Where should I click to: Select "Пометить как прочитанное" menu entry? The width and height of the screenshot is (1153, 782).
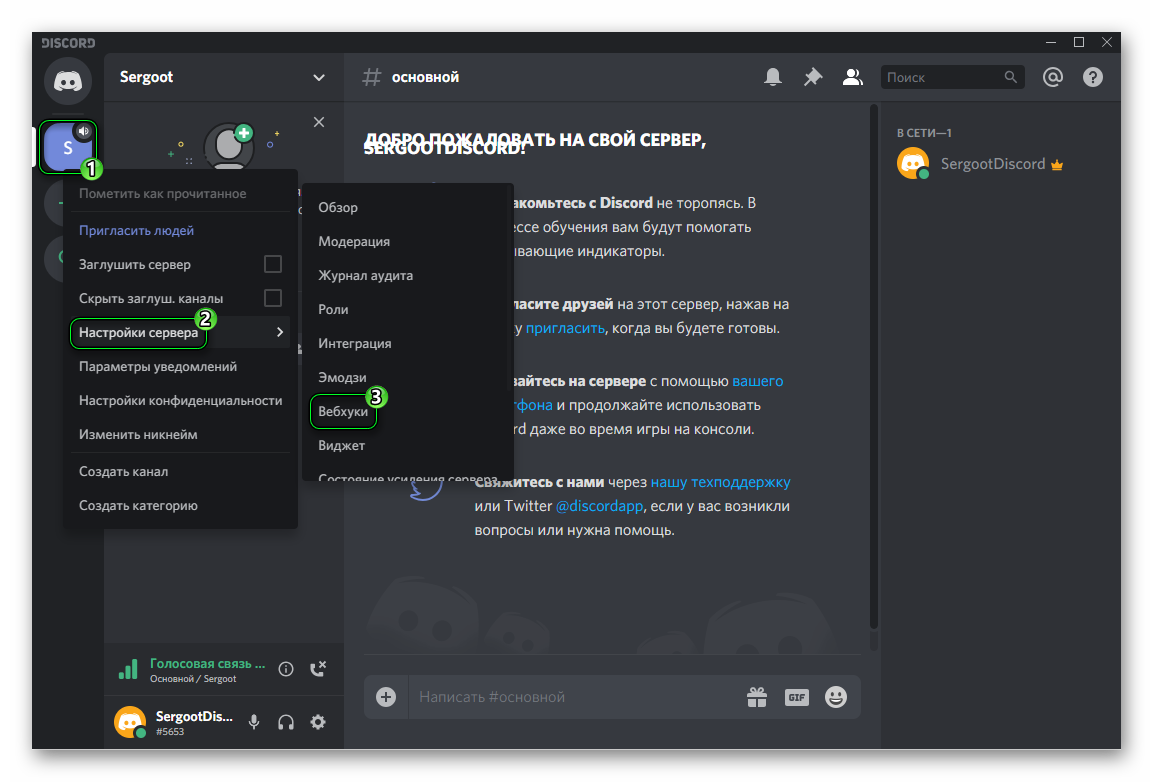coord(180,193)
